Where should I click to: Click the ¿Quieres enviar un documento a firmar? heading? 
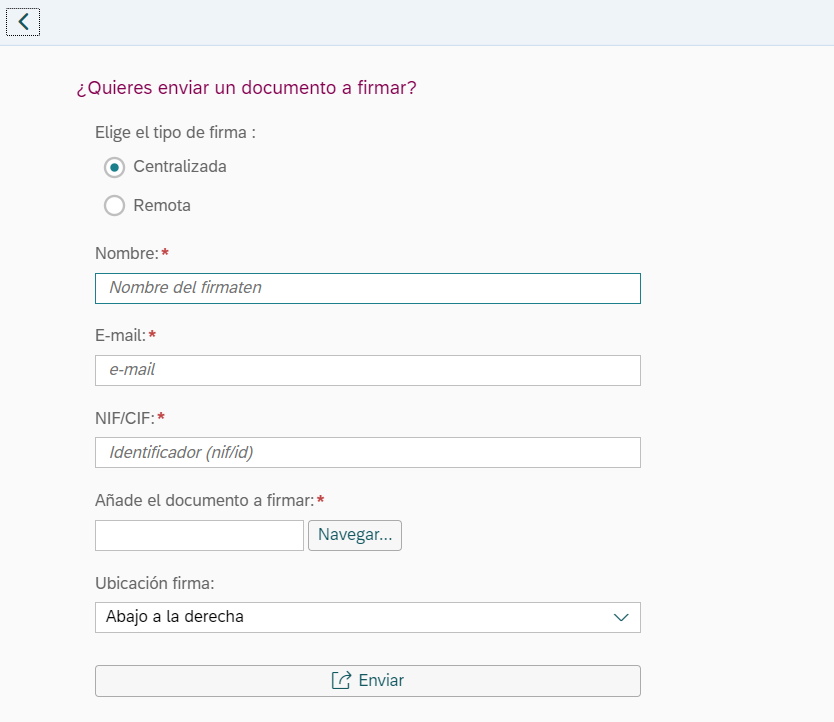246,88
